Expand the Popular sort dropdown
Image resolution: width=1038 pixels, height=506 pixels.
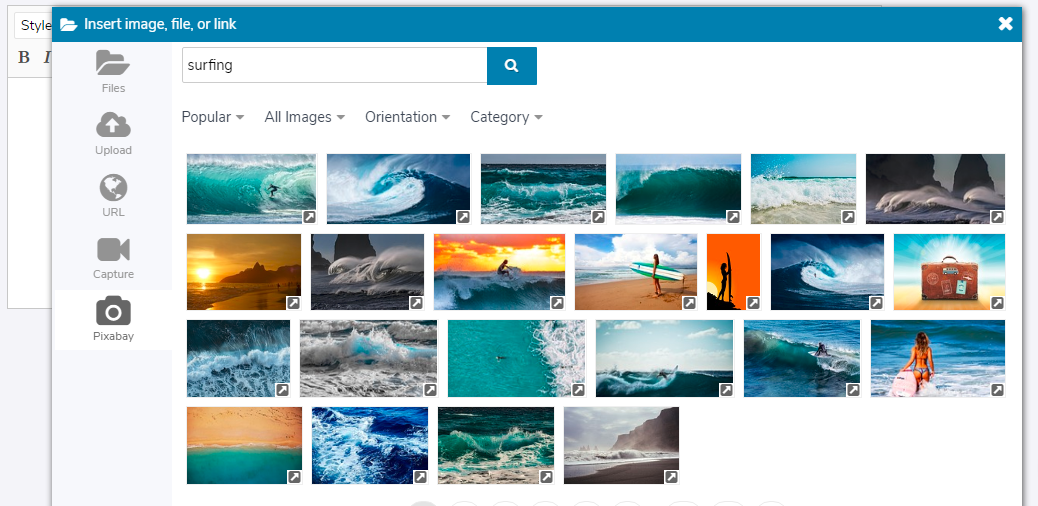point(212,117)
